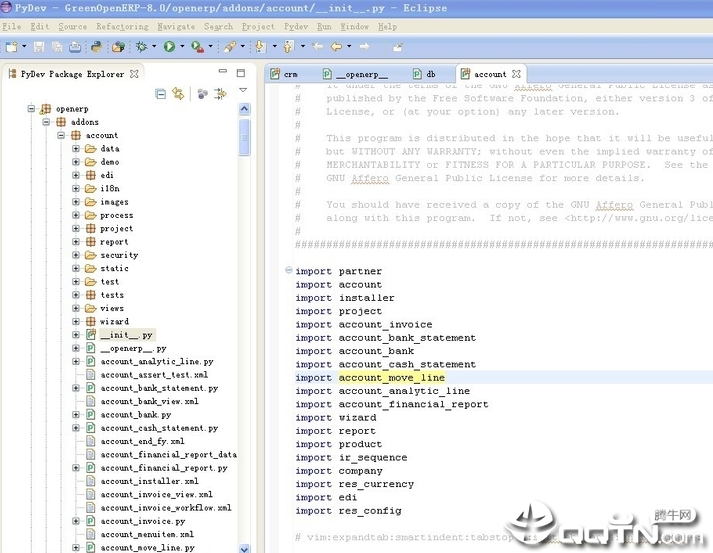Fold the import block in editor
The height and width of the screenshot is (553, 713).
[x=288, y=270]
